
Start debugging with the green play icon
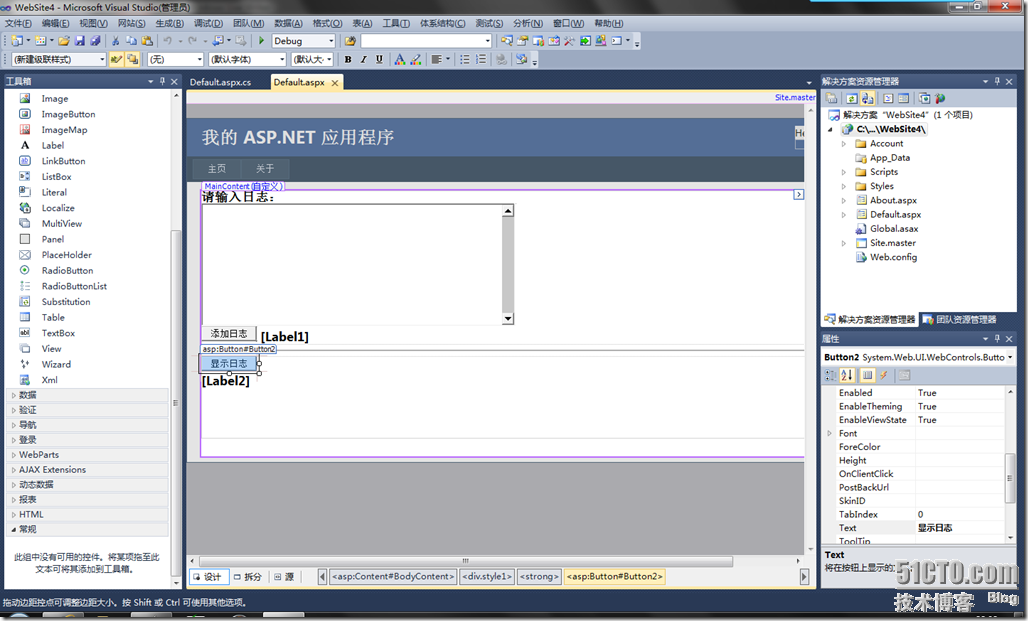261,41
